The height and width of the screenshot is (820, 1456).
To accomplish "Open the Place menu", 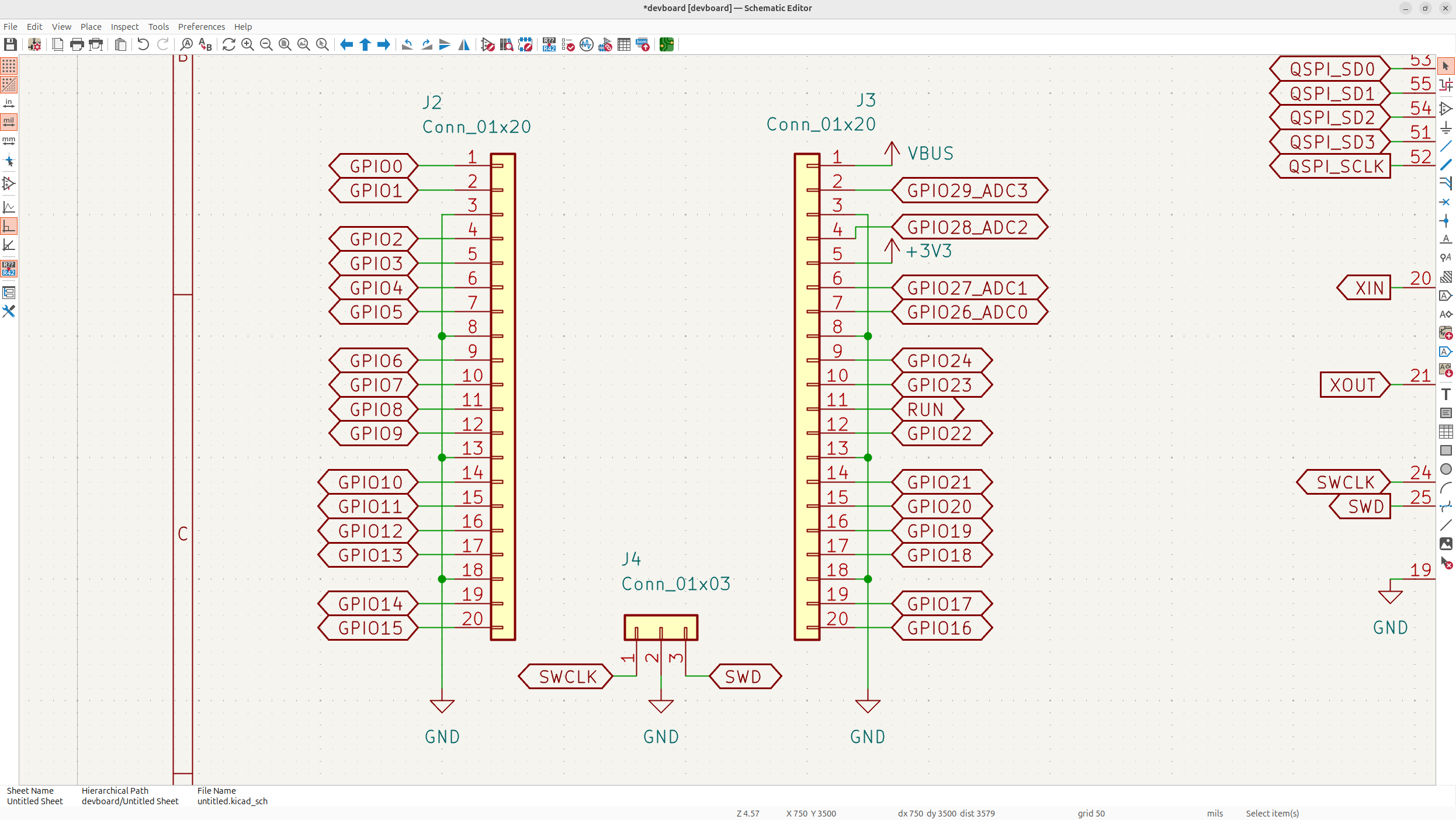I will (91, 27).
